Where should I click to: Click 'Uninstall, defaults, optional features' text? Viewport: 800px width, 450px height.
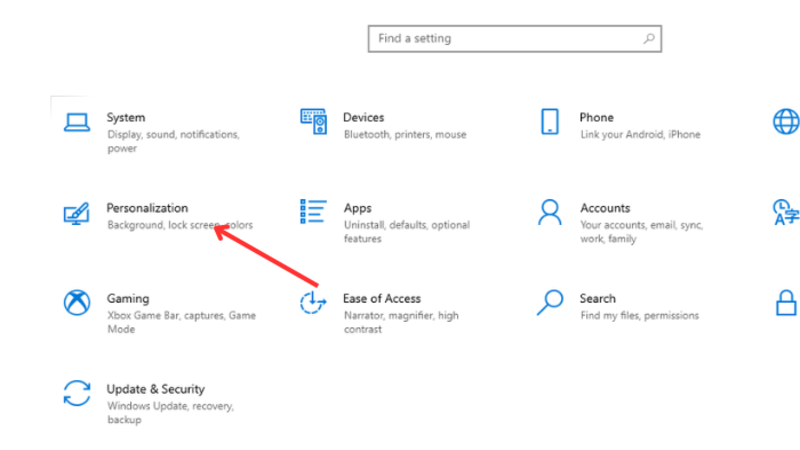click(x=407, y=232)
